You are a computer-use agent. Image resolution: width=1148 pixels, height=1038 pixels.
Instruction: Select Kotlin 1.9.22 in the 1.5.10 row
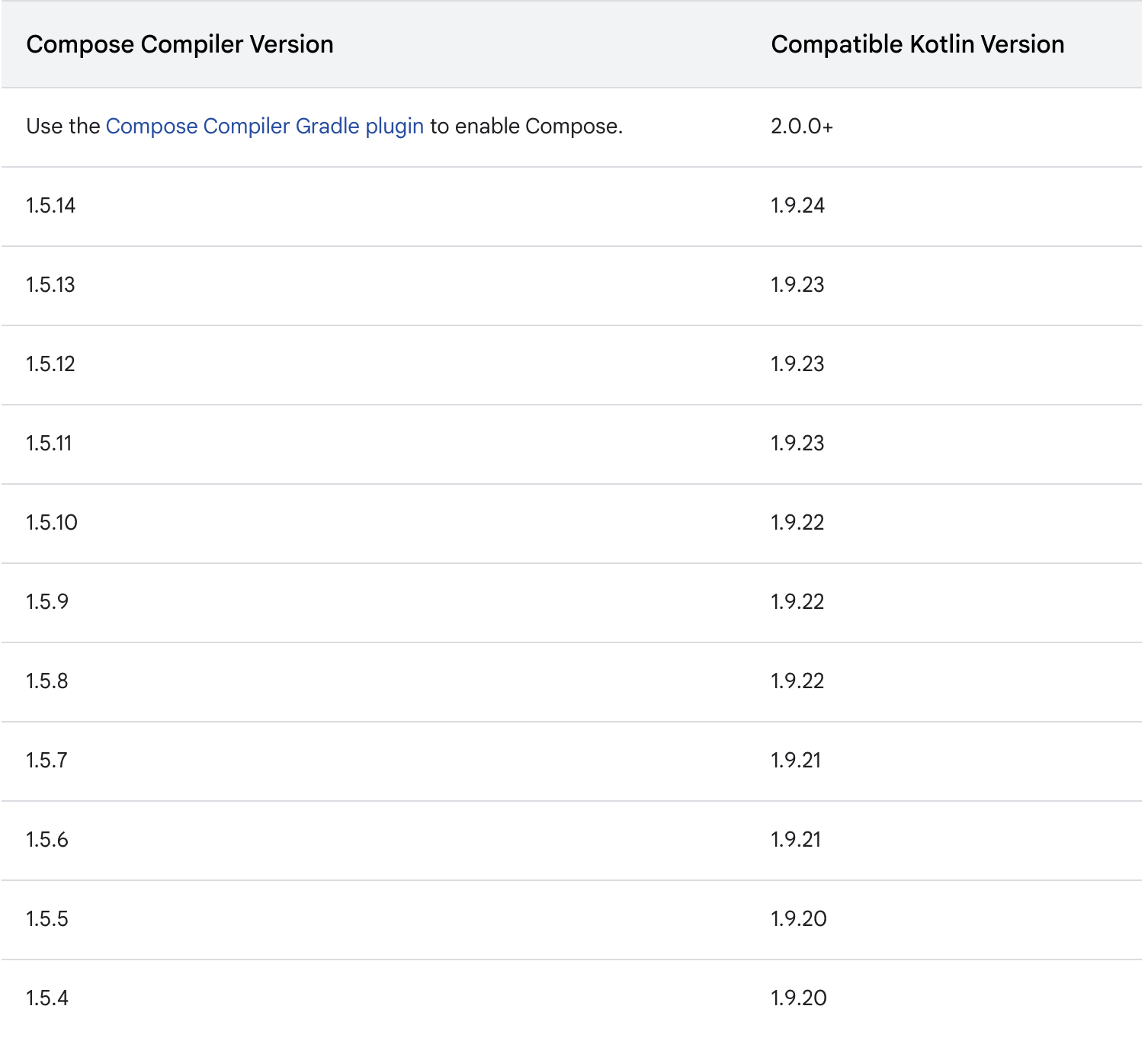click(797, 523)
